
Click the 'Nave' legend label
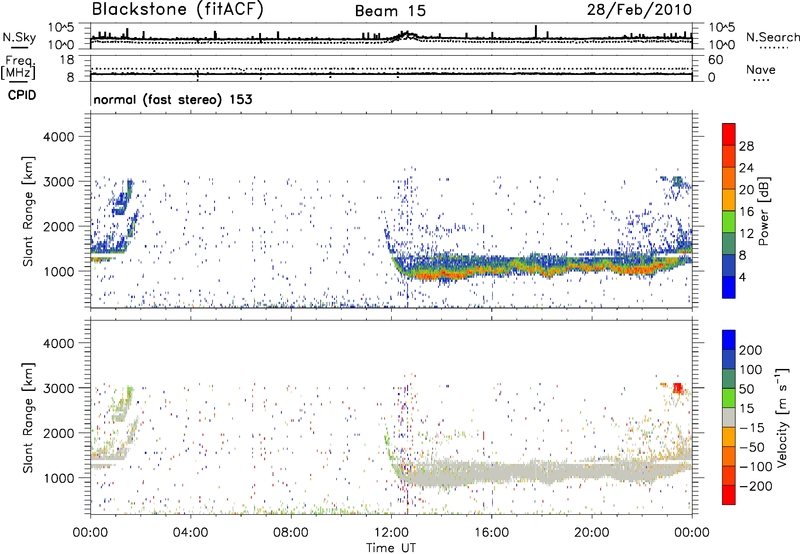[x=761, y=70]
